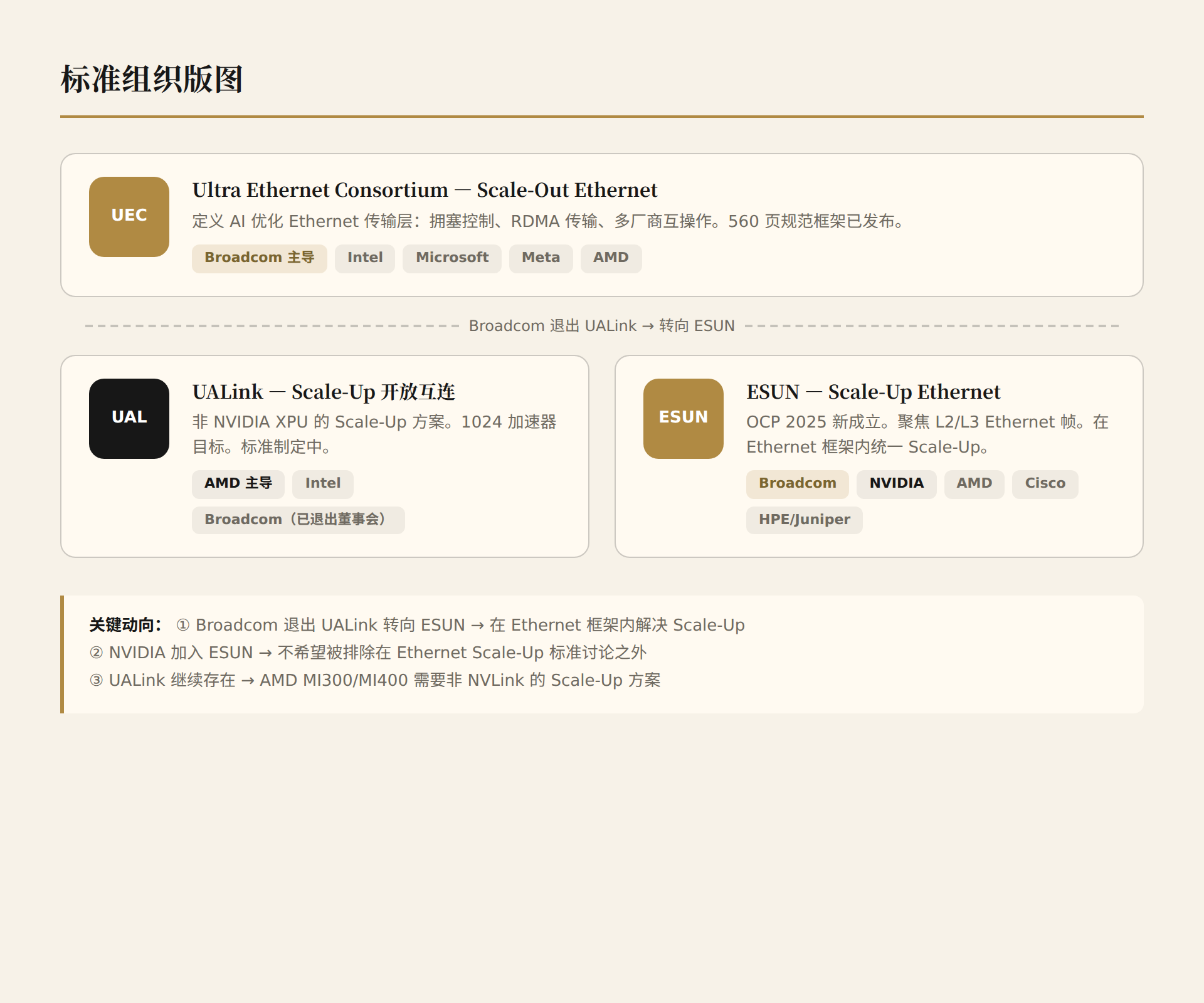Image resolution: width=1204 pixels, height=1003 pixels.
Task: Click the ESUN logo badge
Action: (684, 419)
